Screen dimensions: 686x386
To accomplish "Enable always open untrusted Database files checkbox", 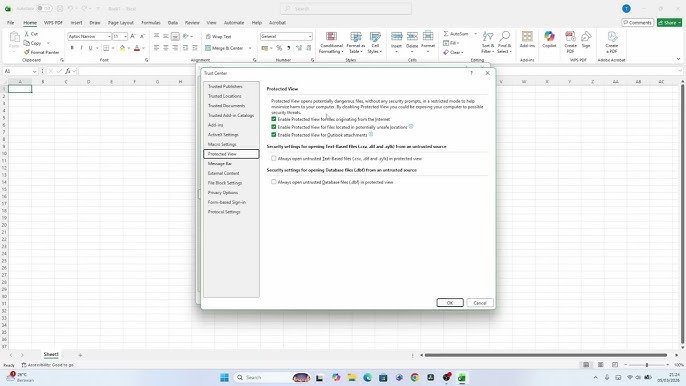I will (274, 182).
